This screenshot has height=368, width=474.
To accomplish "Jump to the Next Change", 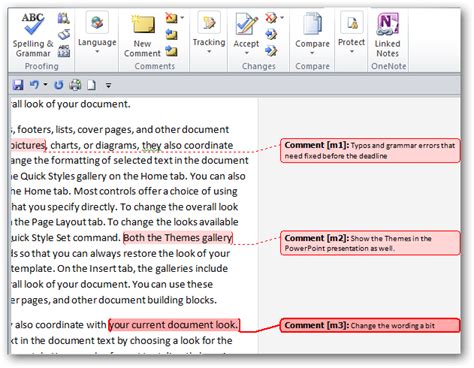I will pos(271,51).
